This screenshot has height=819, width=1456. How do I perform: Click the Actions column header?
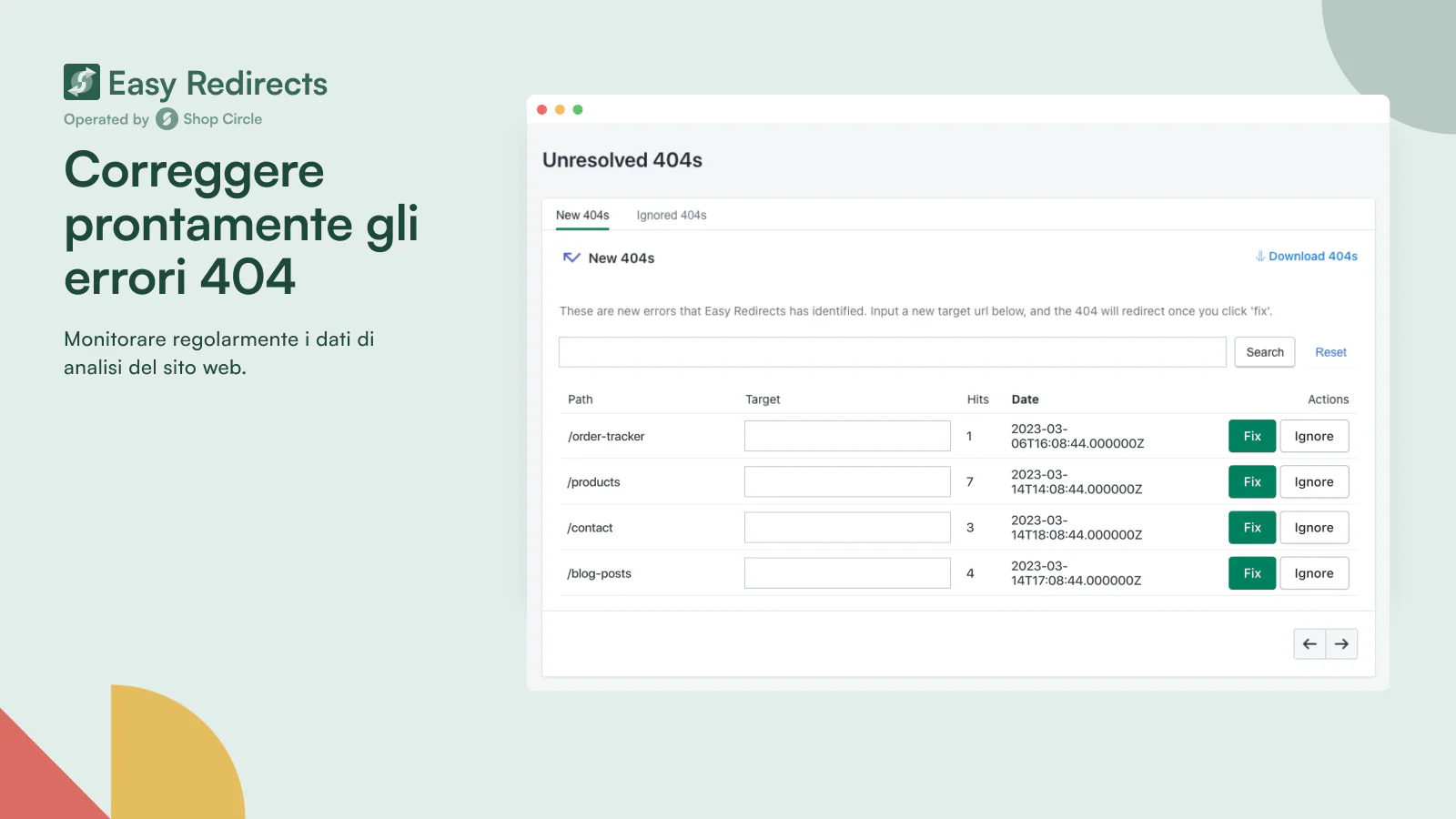[1328, 399]
